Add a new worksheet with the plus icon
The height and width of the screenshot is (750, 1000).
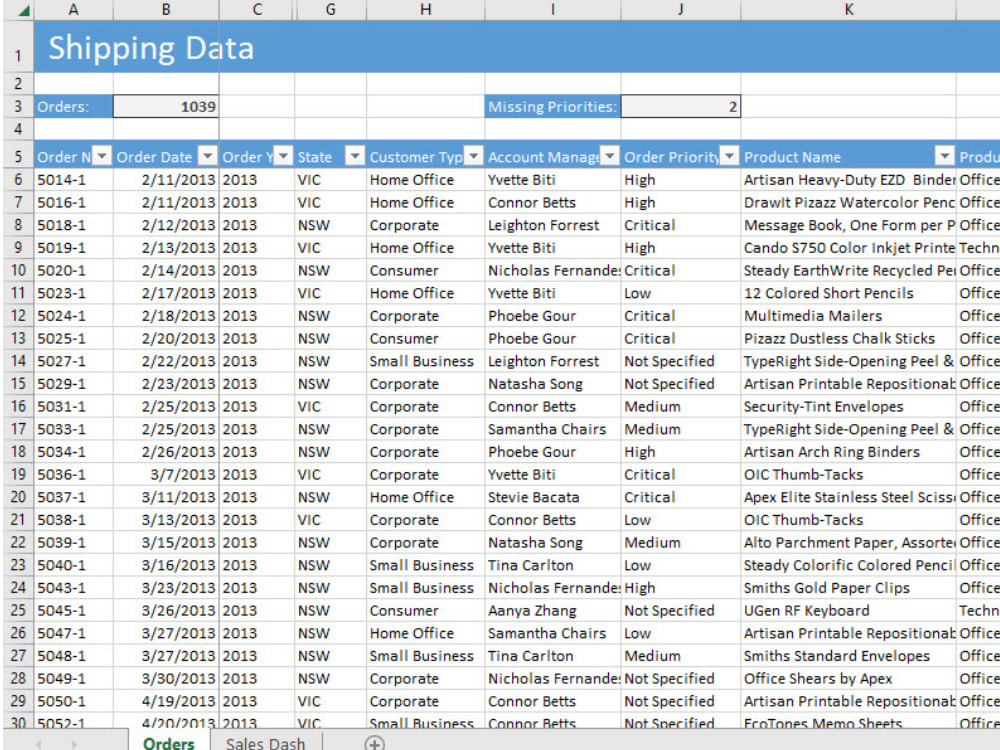click(374, 744)
